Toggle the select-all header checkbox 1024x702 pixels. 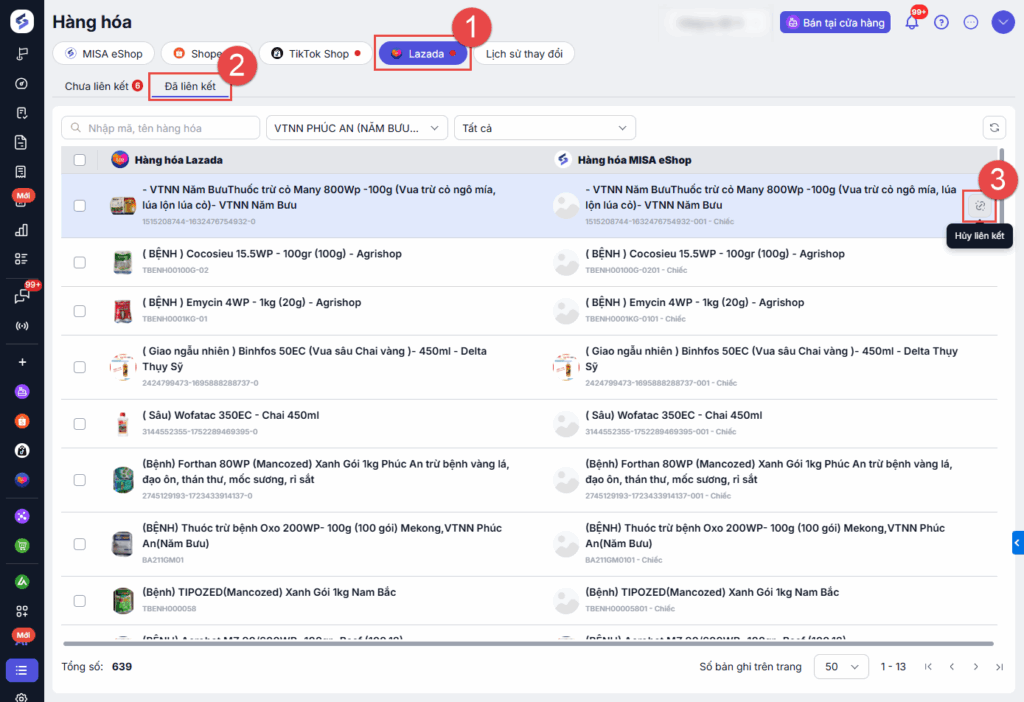[x=80, y=160]
